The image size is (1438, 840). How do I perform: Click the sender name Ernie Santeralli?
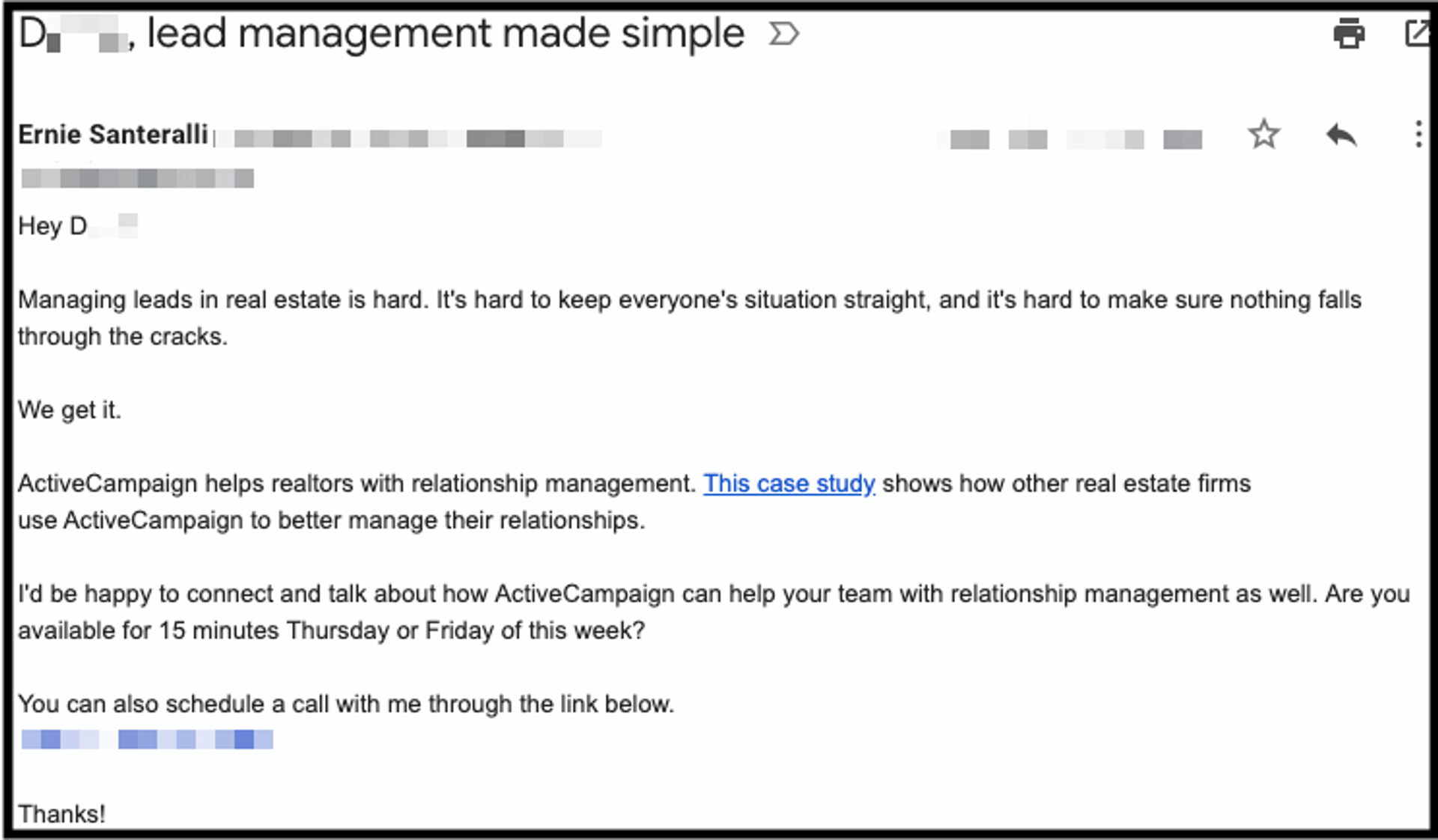[x=112, y=134]
